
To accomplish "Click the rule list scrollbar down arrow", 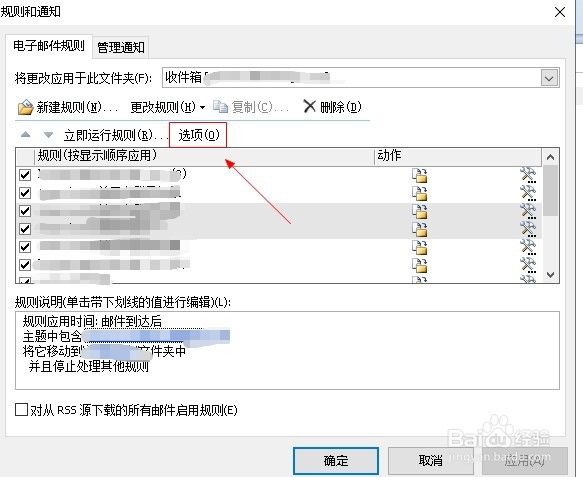I will pyautogui.click(x=550, y=275).
